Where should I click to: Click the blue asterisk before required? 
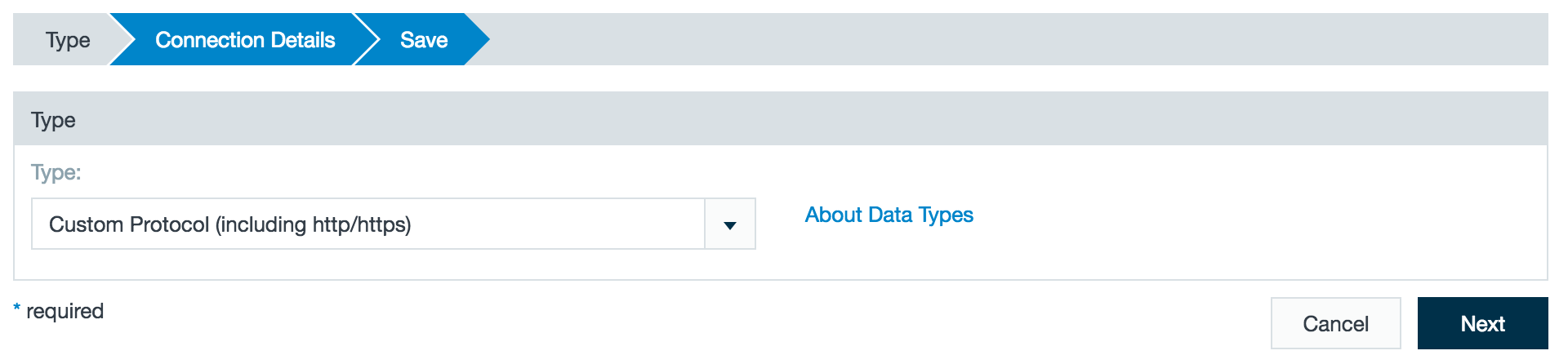[16, 308]
